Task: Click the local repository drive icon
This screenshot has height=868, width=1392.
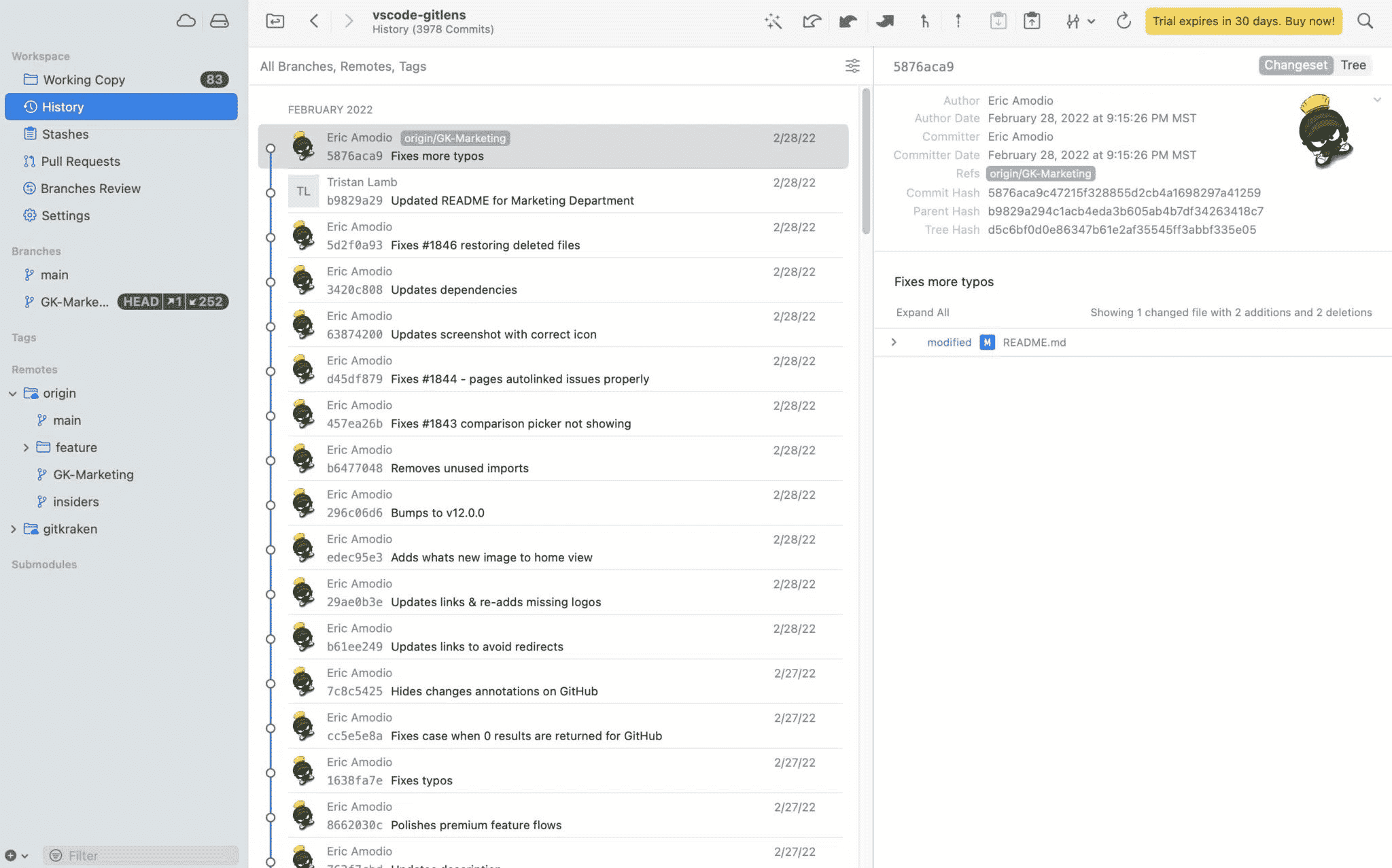Action: tap(219, 20)
